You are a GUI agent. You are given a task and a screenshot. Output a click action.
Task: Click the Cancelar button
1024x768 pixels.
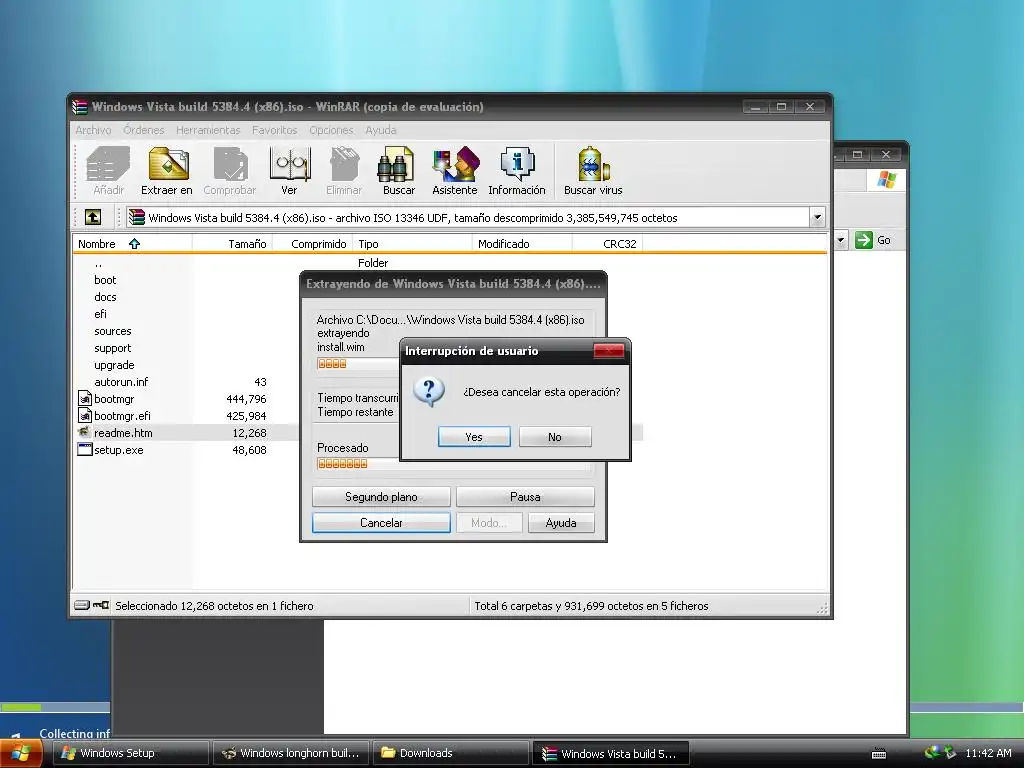(x=381, y=523)
